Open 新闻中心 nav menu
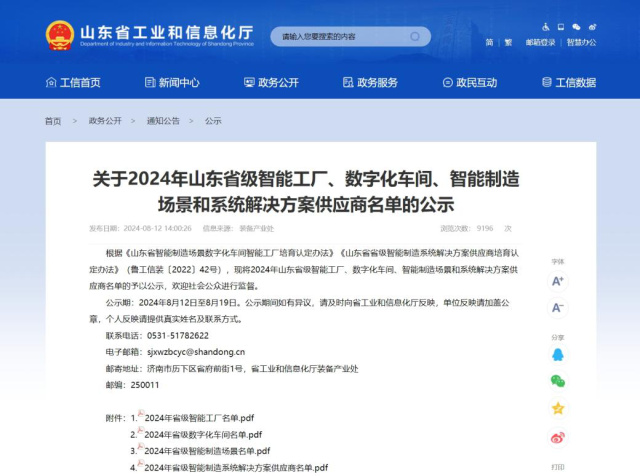The image size is (640, 476). pos(172,83)
